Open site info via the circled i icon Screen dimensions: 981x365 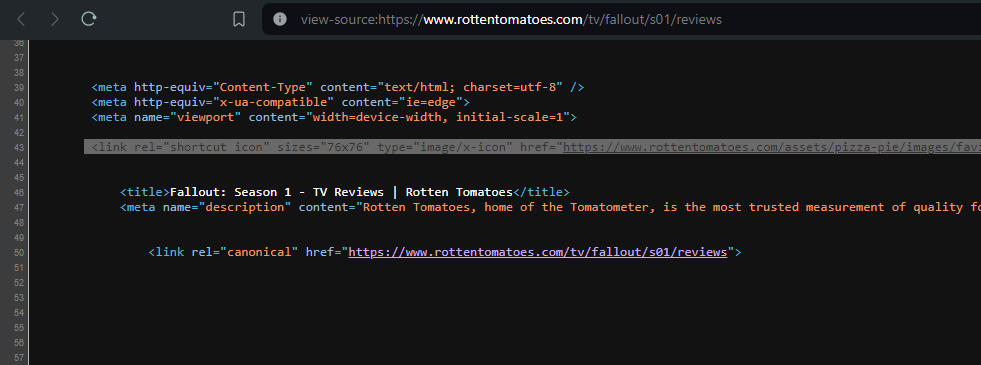pos(280,19)
